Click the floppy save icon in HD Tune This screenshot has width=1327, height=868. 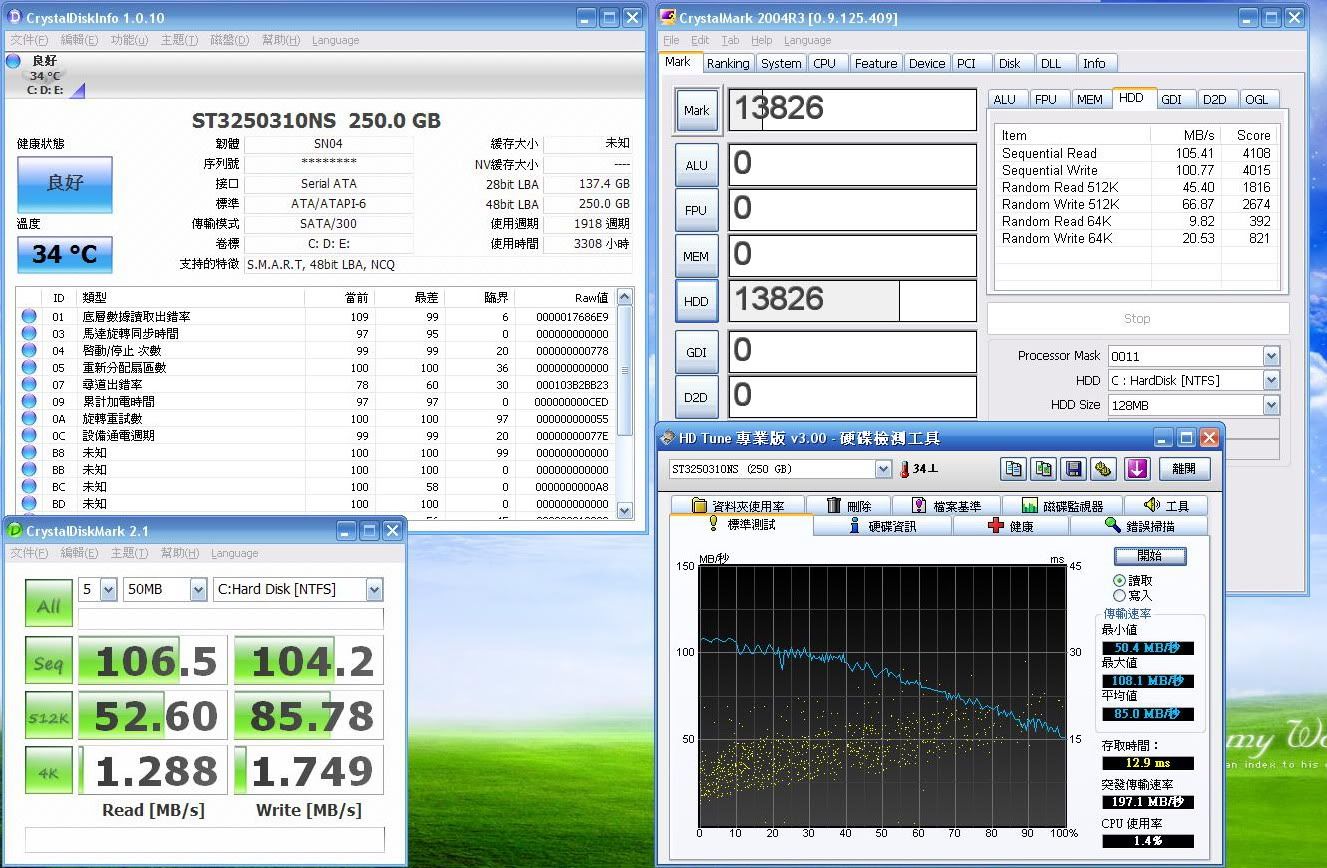pos(1074,469)
